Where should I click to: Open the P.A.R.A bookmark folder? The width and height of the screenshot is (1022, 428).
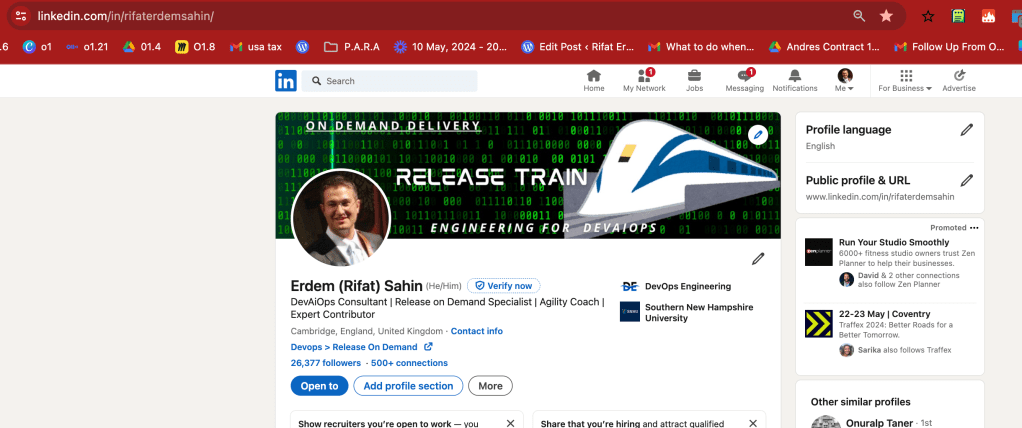(x=352, y=47)
